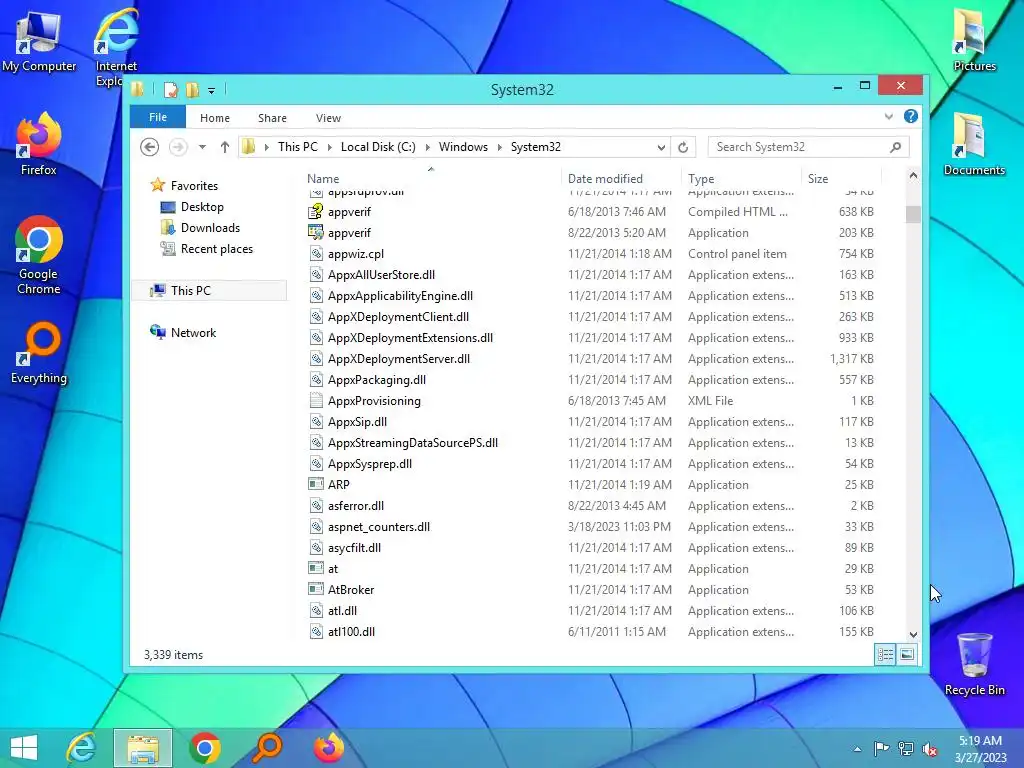Viewport: 1024px width, 768px height.
Task: Open Explorer Help with the question mark icon
Action: [910, 116]
